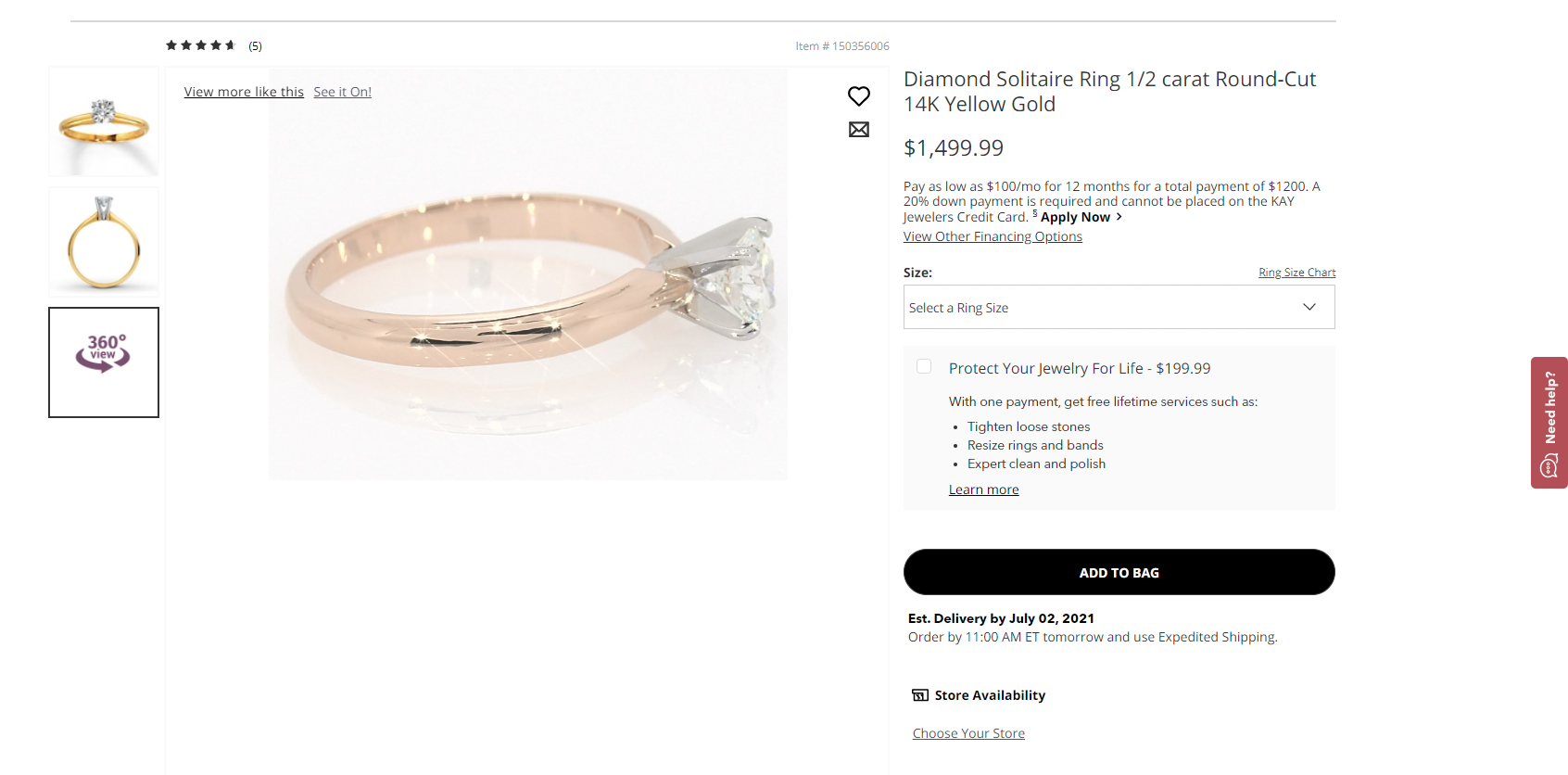Open the Select a Ring Size dropdown
The image size is (1568, 775).
1103,307
